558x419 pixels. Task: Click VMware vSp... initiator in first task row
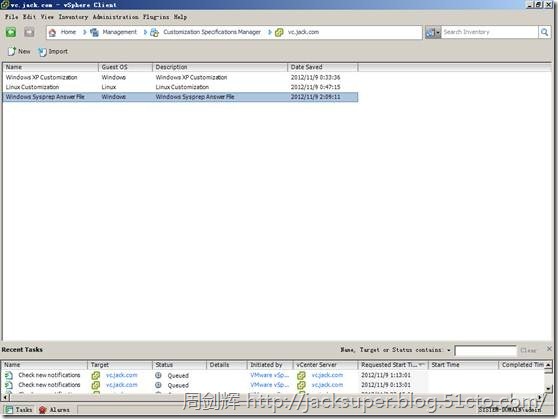point(269,375)
